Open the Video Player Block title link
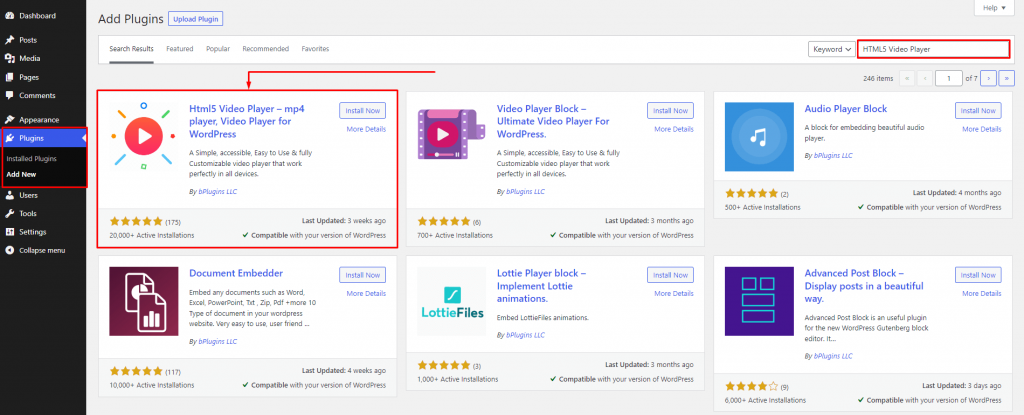The image size is (1024, 415). pyautogui.click(x=552, y=122)
